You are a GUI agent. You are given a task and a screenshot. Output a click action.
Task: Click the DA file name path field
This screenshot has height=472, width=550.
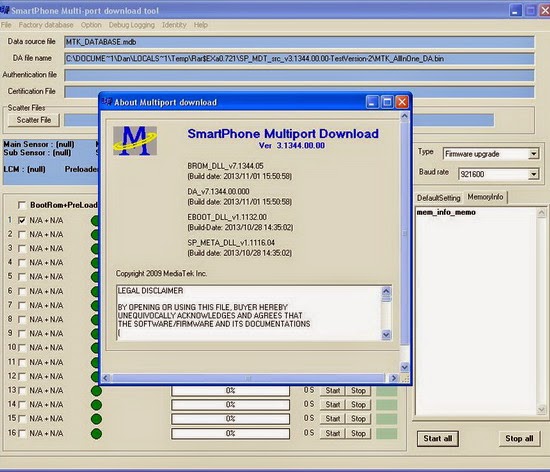(299, 59)
